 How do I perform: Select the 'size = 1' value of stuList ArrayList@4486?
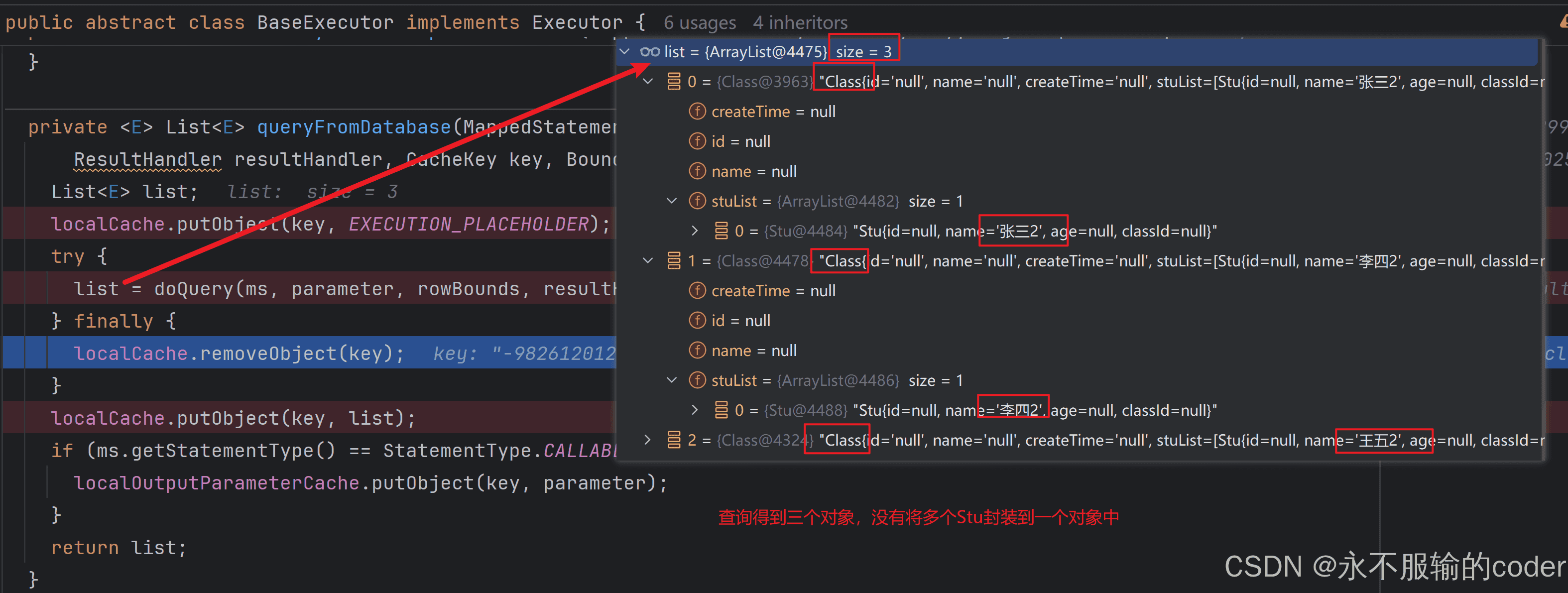tap(936, 380)
